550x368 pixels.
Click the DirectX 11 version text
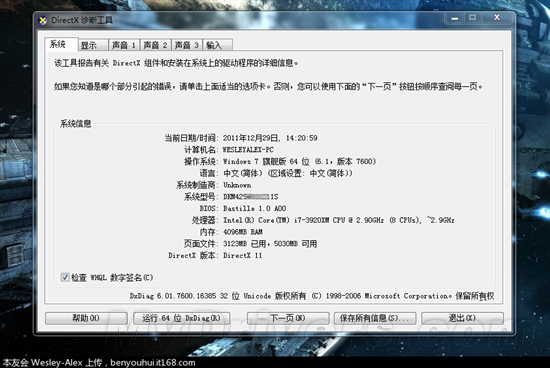pos(243,255)
